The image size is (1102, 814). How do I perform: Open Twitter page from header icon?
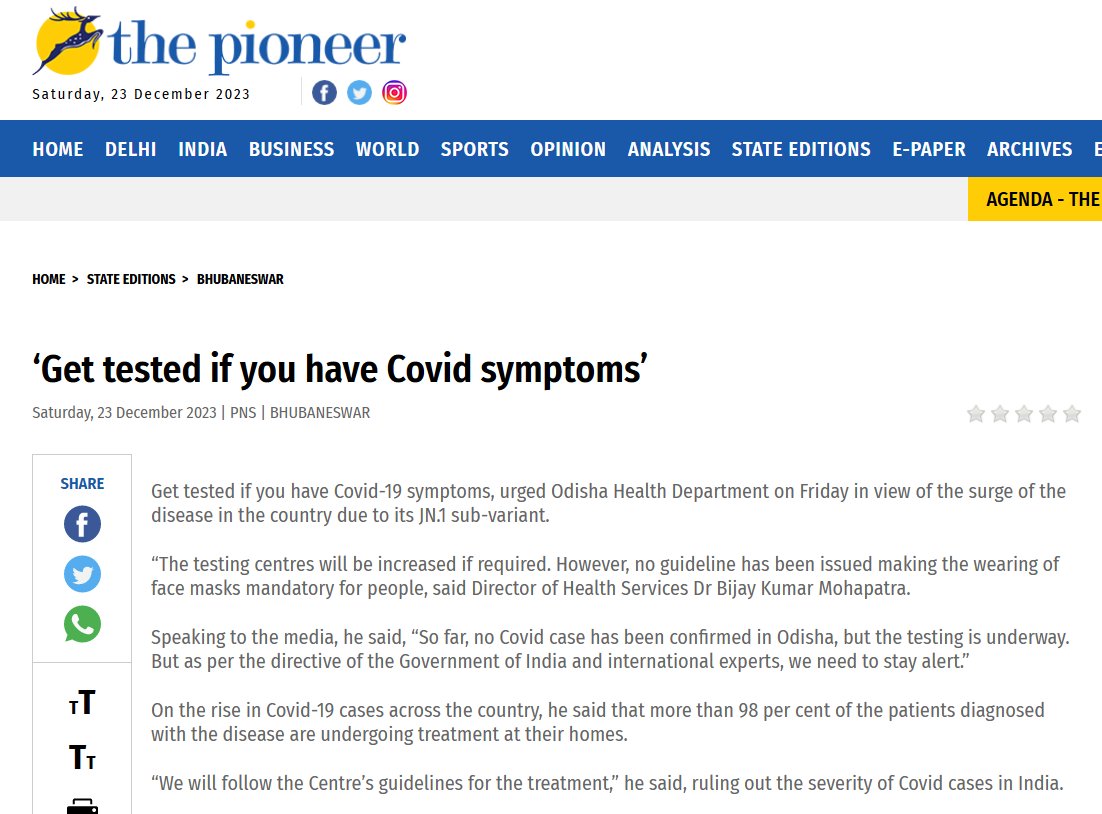[359, 93]
